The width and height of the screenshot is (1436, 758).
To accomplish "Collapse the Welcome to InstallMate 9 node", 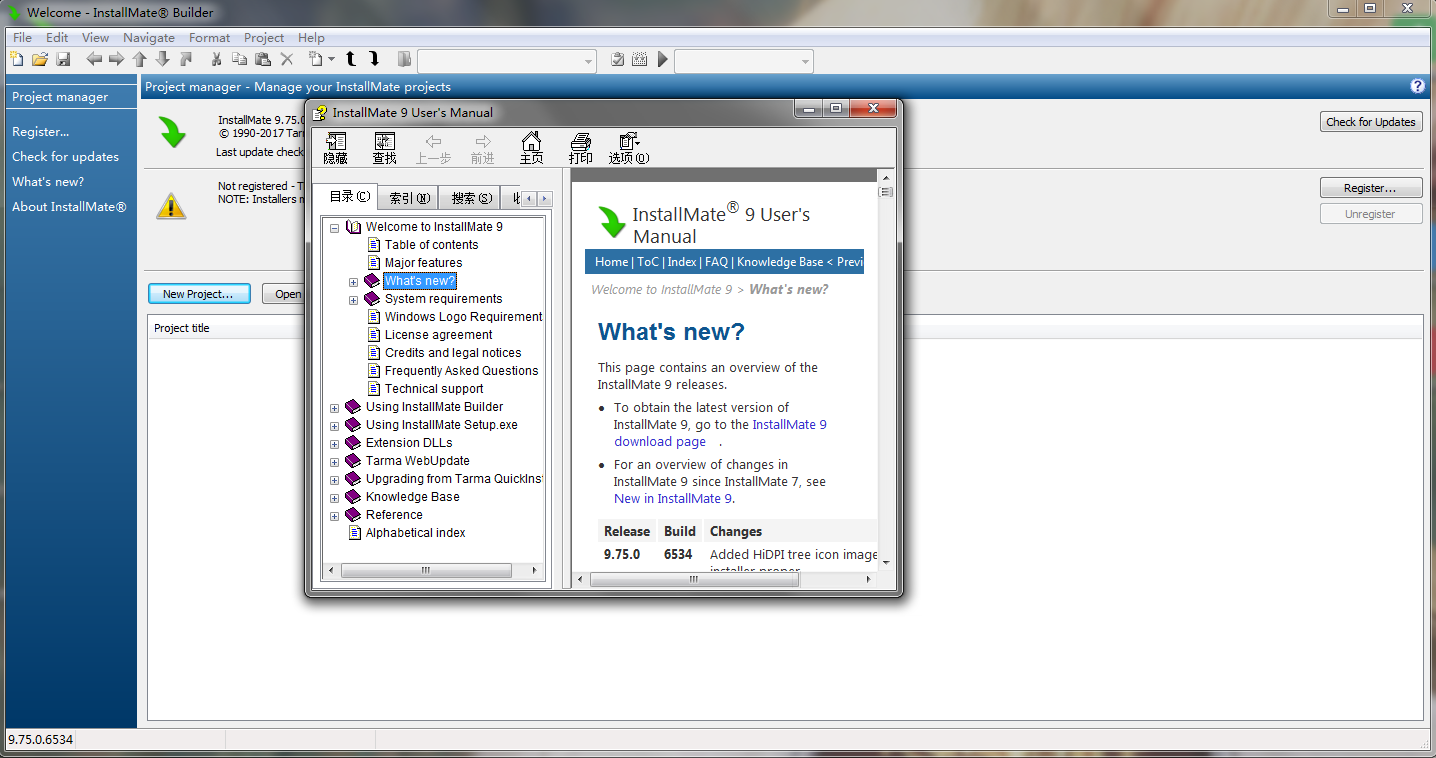I will click(334, 228).
